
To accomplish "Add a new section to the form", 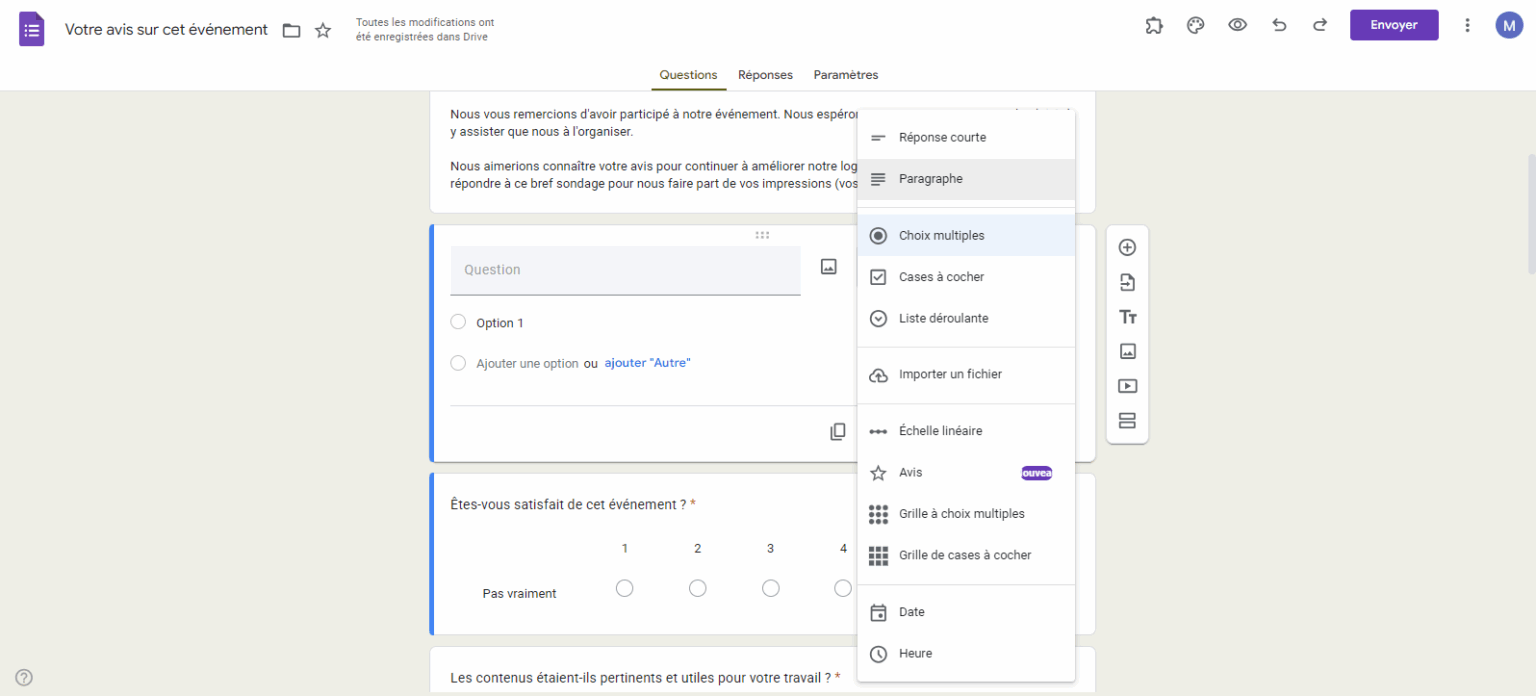I will tap(1127, 421).
